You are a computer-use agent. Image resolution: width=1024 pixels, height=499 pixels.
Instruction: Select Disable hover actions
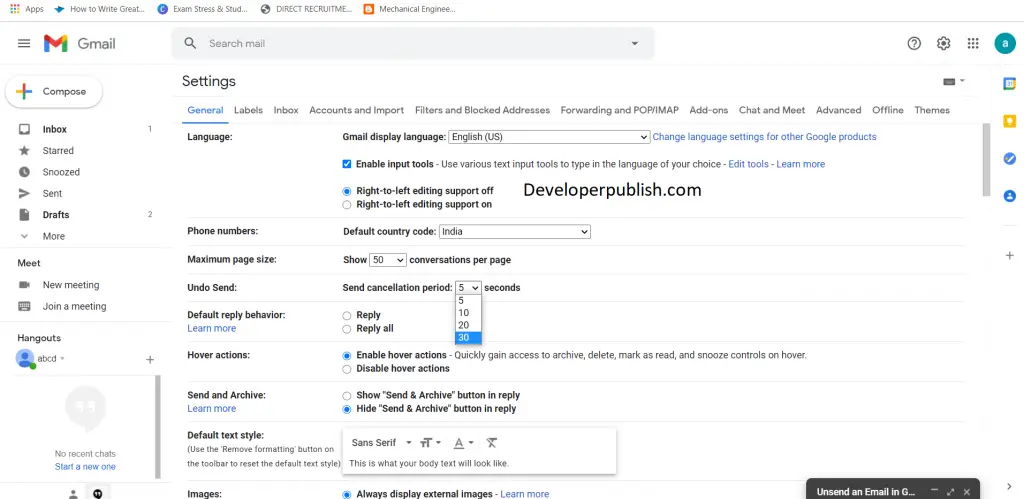(x=347, y=369)
